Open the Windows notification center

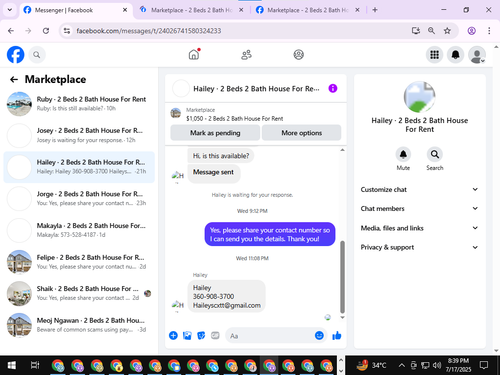pos(484,366)
